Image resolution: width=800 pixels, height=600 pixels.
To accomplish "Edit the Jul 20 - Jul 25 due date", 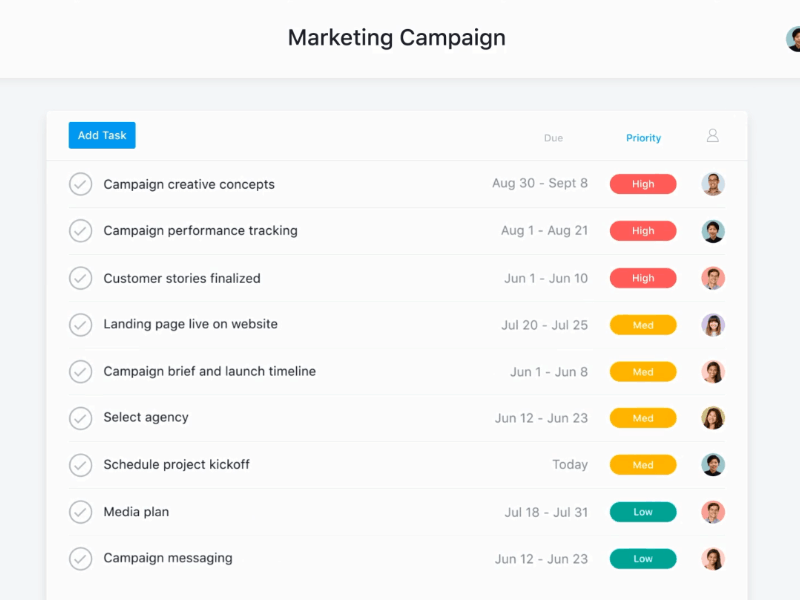I will [x=544, y=325].
